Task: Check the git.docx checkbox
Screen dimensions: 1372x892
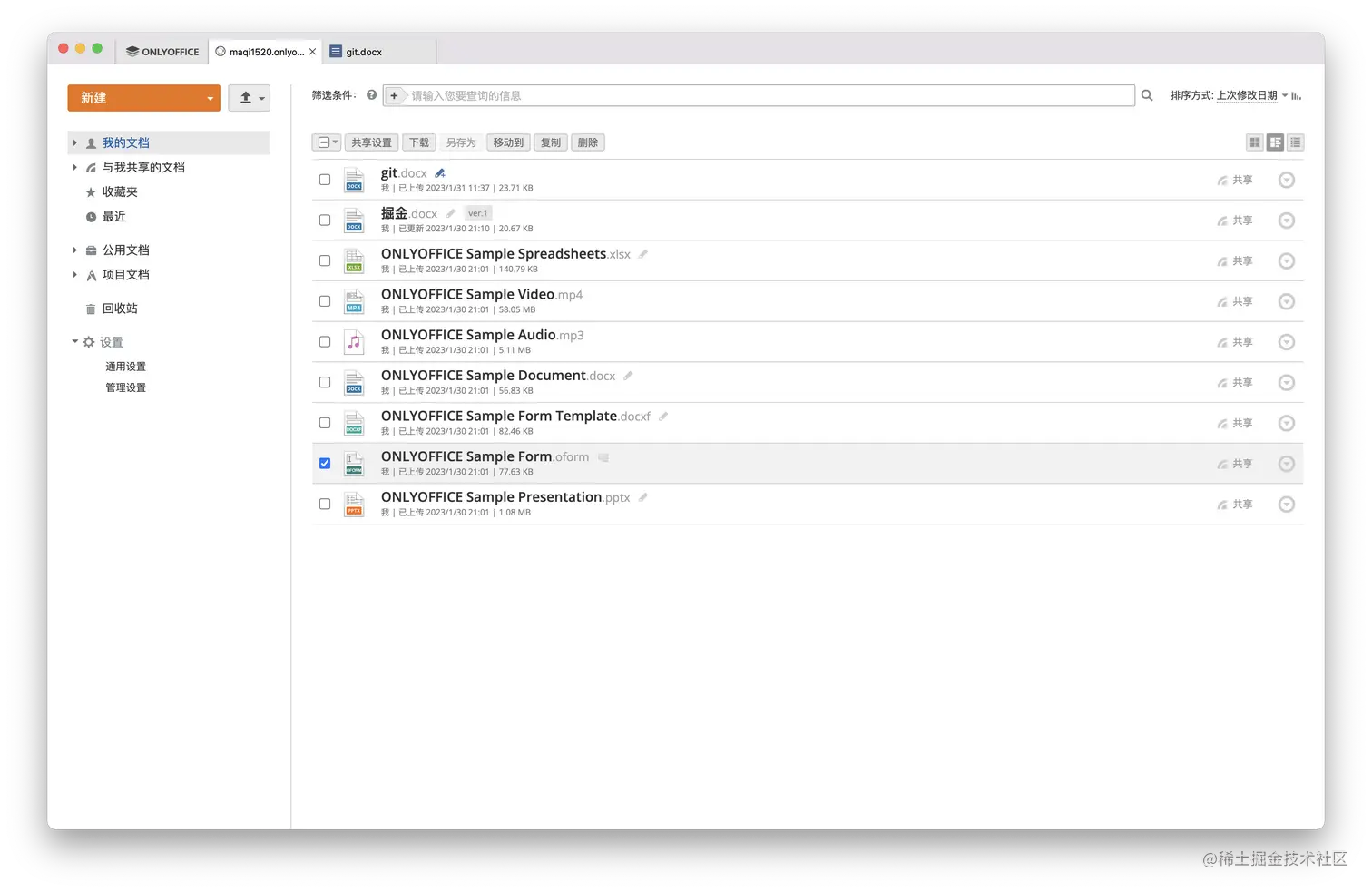Action: 325,180
